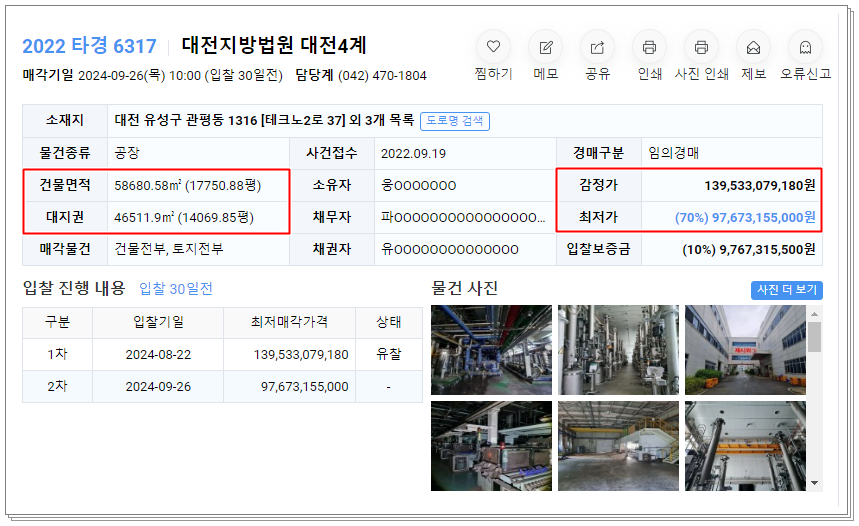Open the steel tanks corridor photo
Image resolution: width=859 pixels, height=526 pixels.
tap(619, 350)
